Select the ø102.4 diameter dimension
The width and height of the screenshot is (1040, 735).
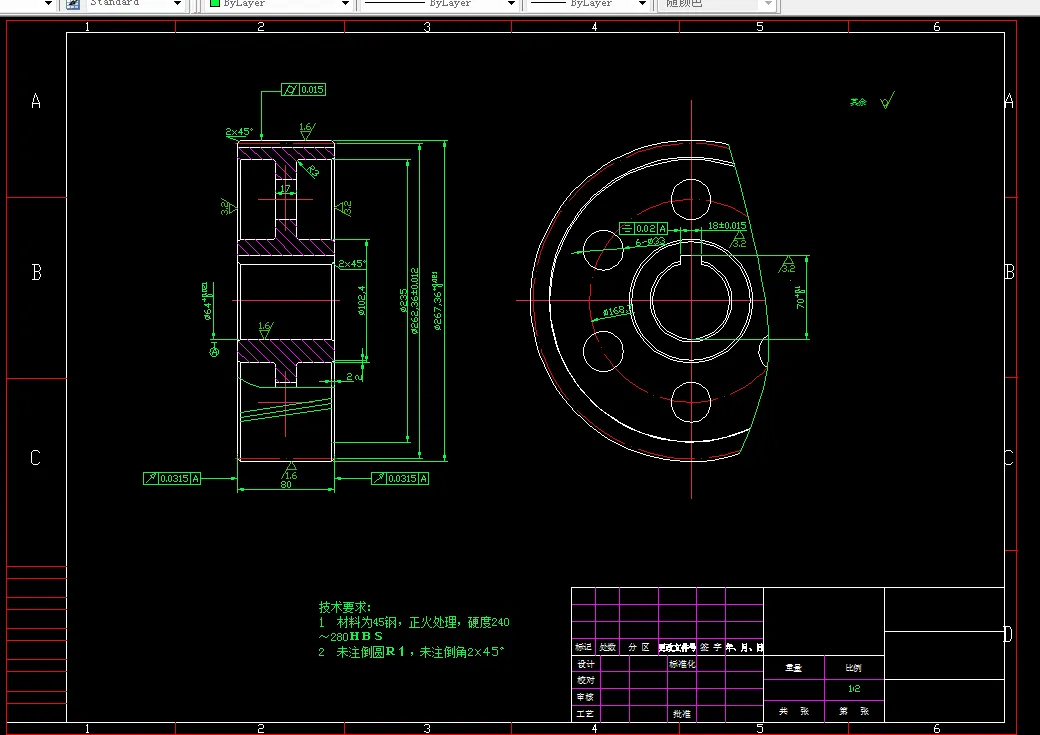tap(362, 301)
